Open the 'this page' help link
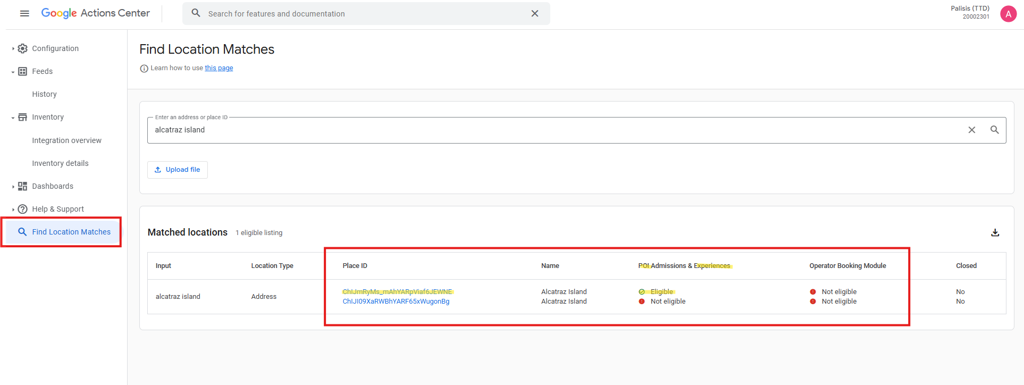1024x385 pixels. pos(219,68)
